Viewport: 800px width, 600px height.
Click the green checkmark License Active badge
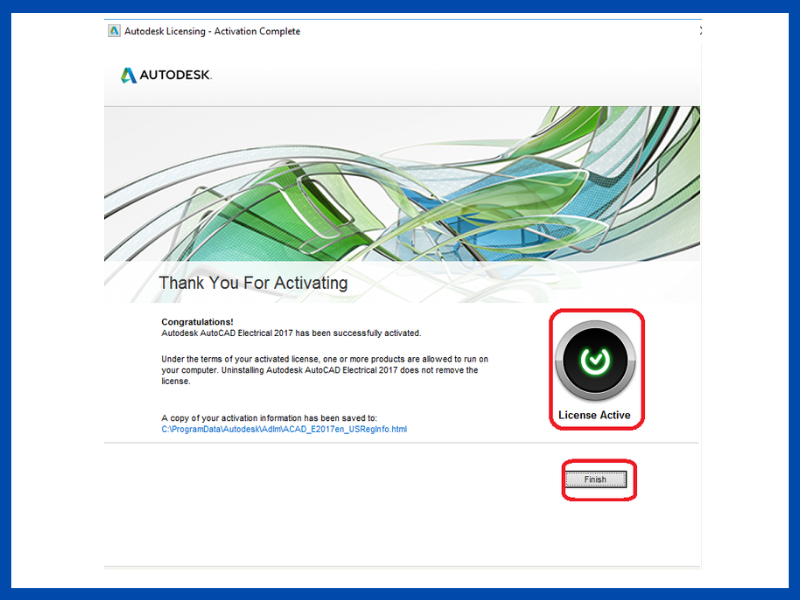pyautogui.click(x=596, y=360)
